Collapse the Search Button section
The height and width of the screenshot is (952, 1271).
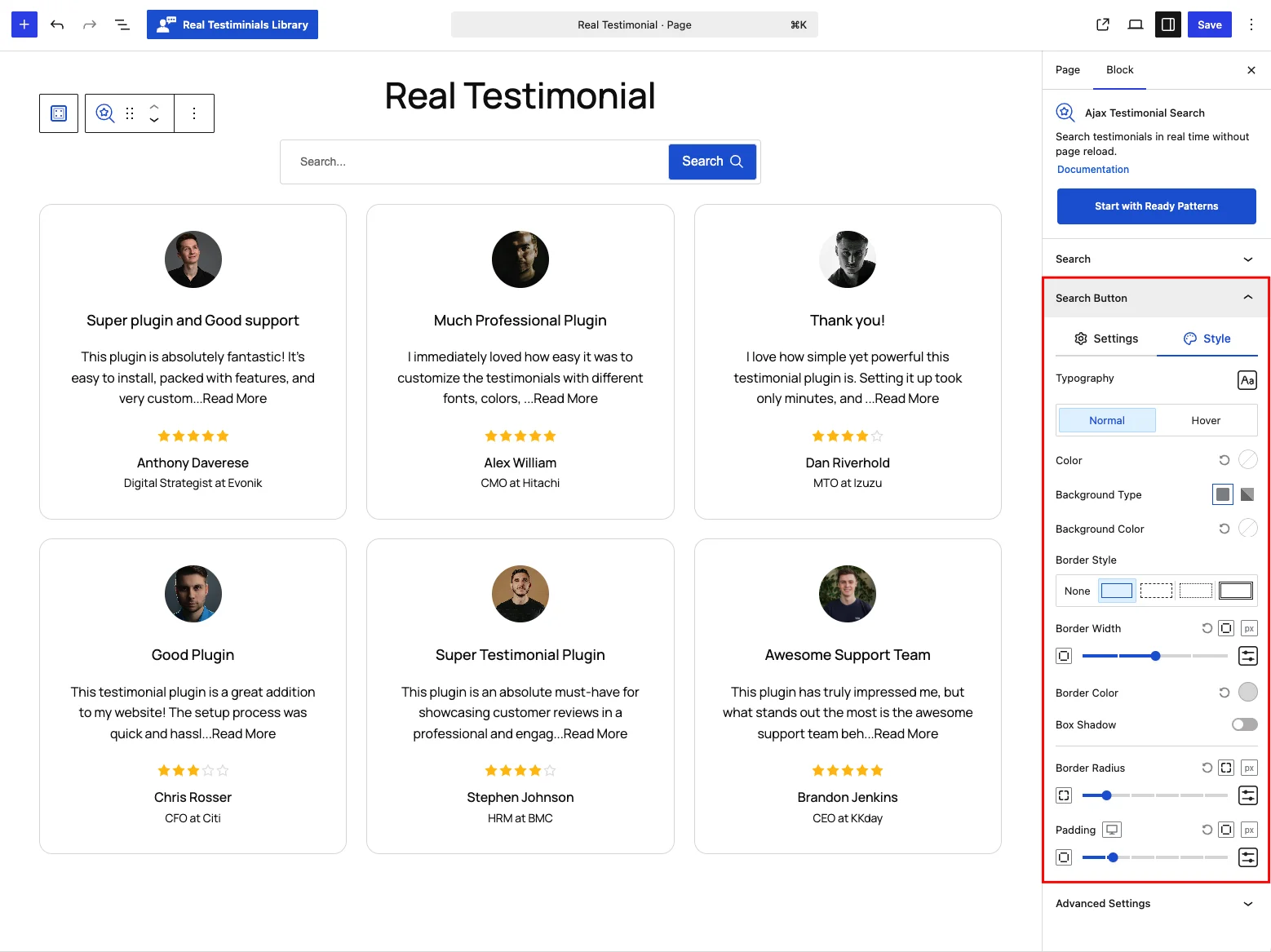coord(1155,299)
